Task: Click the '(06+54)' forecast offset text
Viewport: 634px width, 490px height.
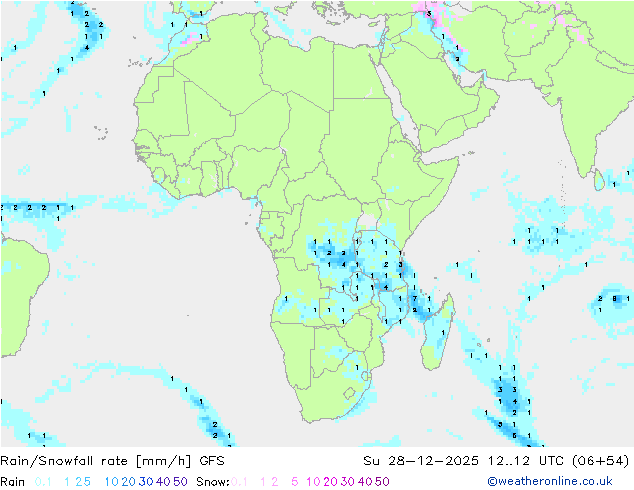Action: [x=601, y=461]
